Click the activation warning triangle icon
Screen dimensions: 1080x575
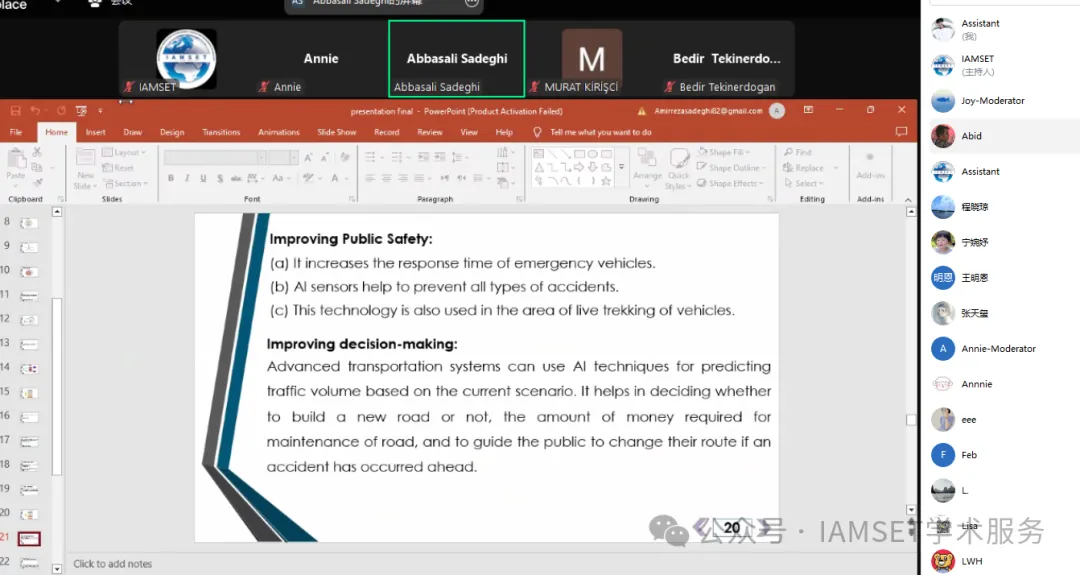tap(641, 111)
